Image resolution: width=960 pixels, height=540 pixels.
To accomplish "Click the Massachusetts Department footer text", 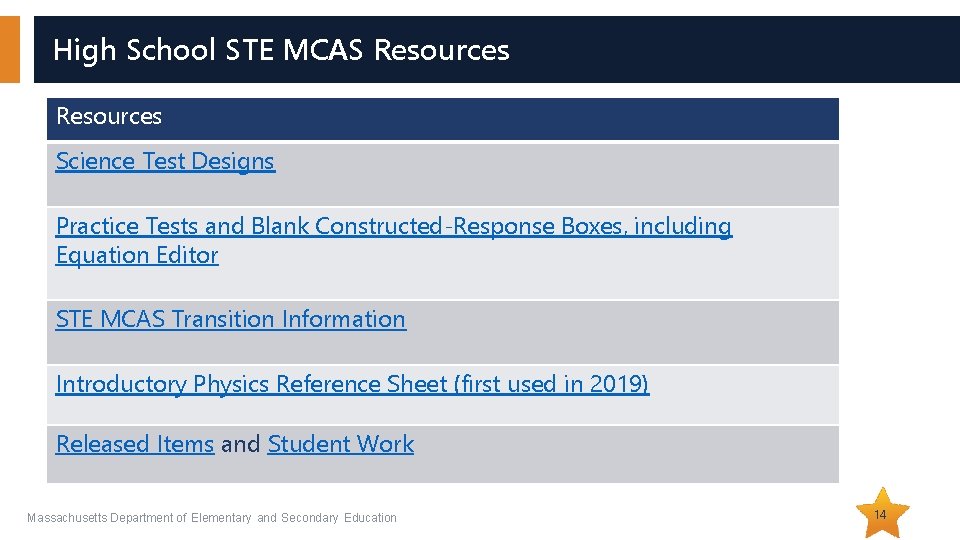I will click(x=212, y=518).
